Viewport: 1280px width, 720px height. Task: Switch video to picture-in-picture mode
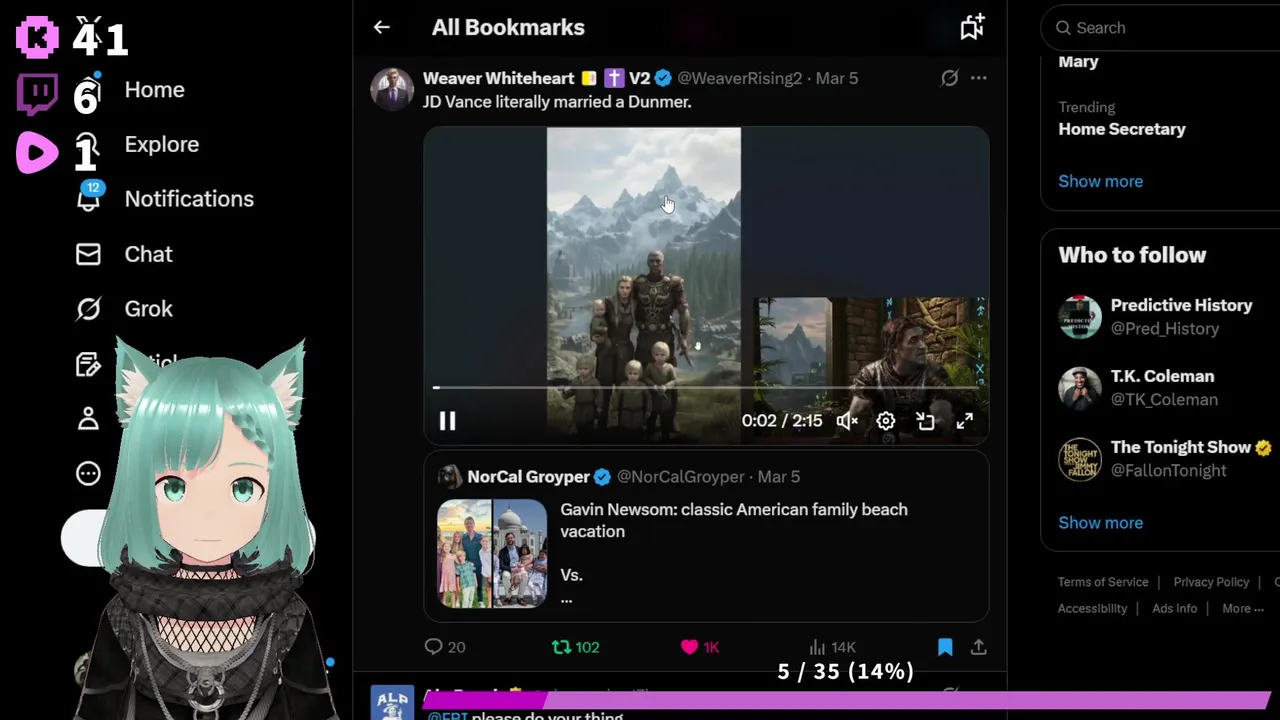[x=925, y=421]
